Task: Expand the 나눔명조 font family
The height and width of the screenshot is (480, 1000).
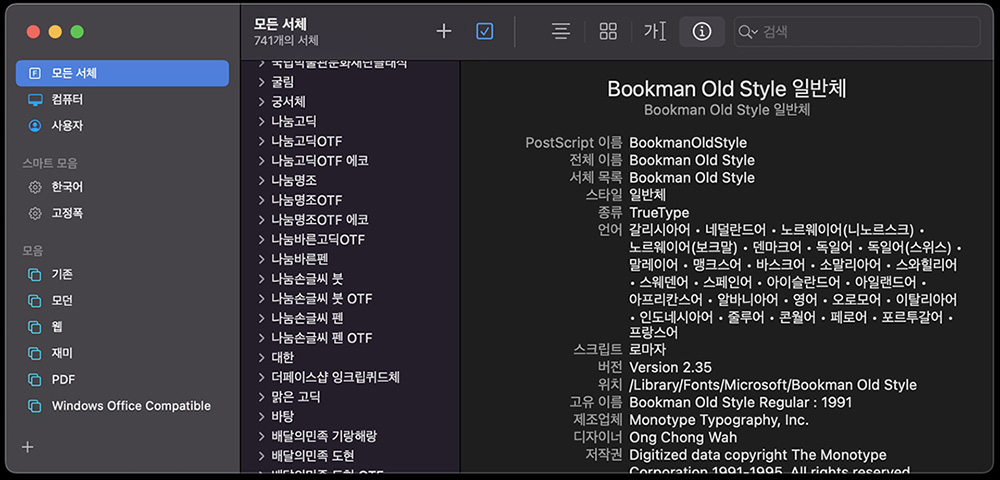Action: pyautogui.click(x=261, y=180)
